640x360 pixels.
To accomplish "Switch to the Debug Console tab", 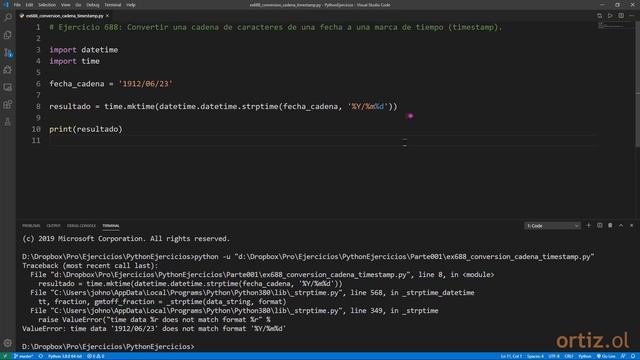I will tap(81, 226).
